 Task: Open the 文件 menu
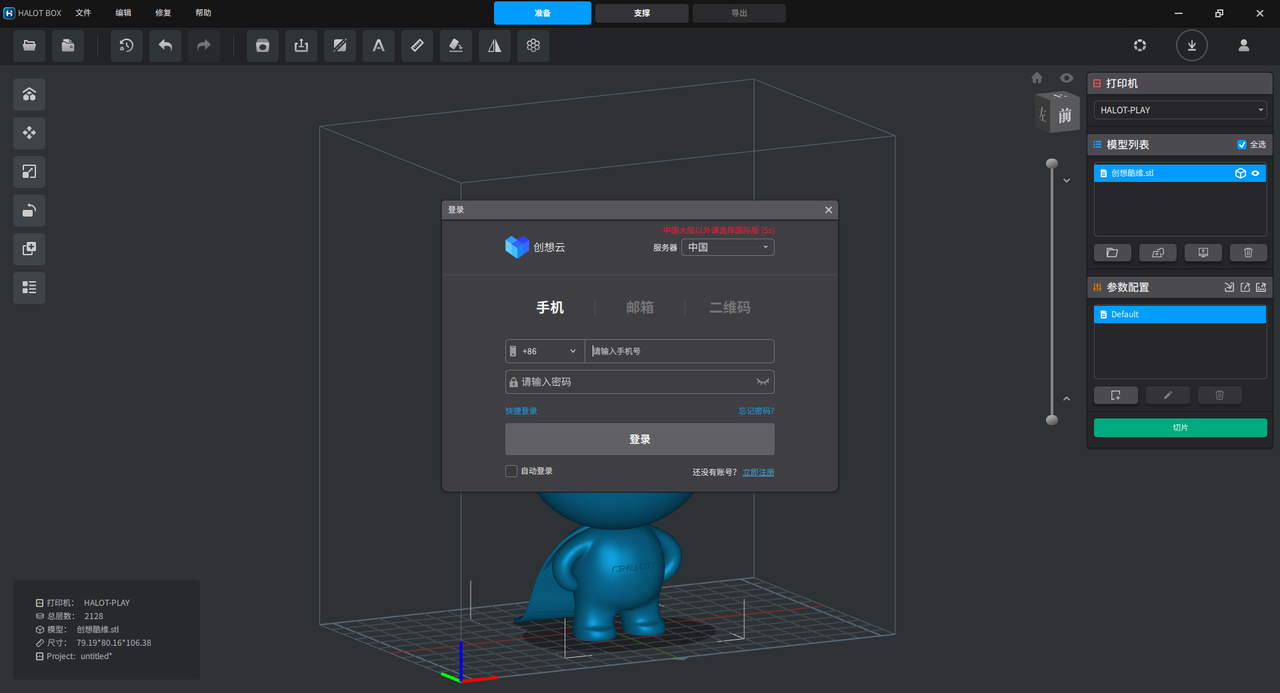tap(83, 13)
